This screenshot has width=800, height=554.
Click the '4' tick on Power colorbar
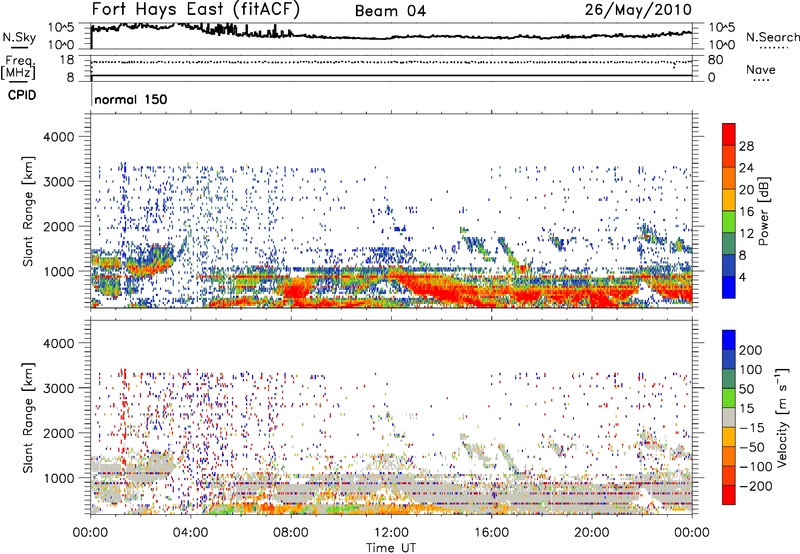coord(743,277)
